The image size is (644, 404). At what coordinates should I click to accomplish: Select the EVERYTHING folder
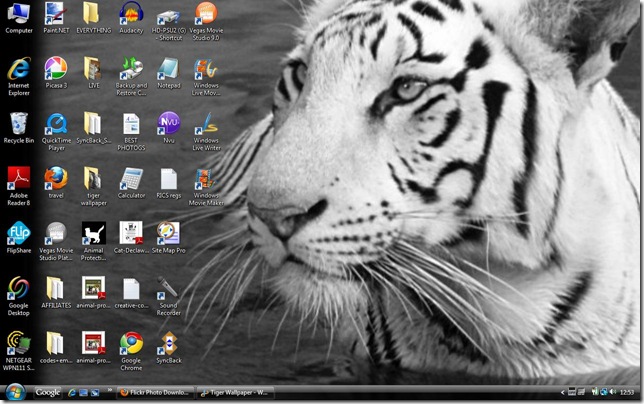click(x=94, y=18)
